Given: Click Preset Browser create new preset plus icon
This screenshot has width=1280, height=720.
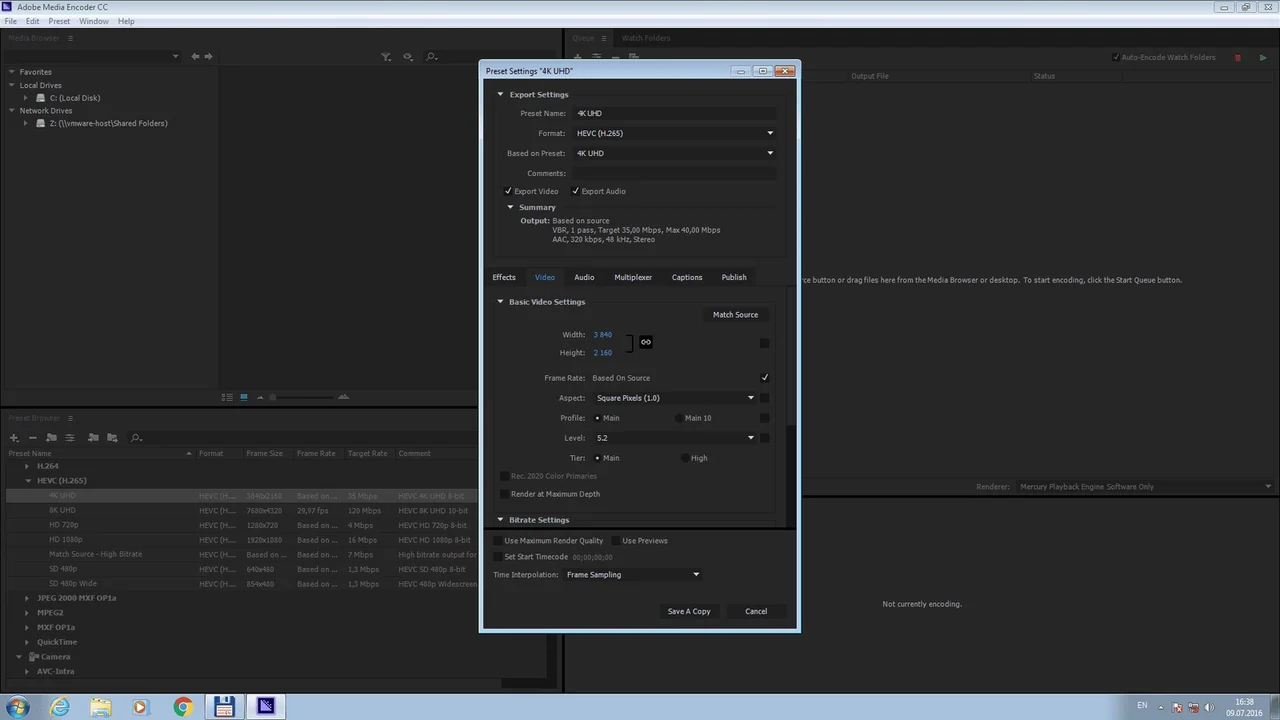Looking at the screenshot, I should pos(14,438).
